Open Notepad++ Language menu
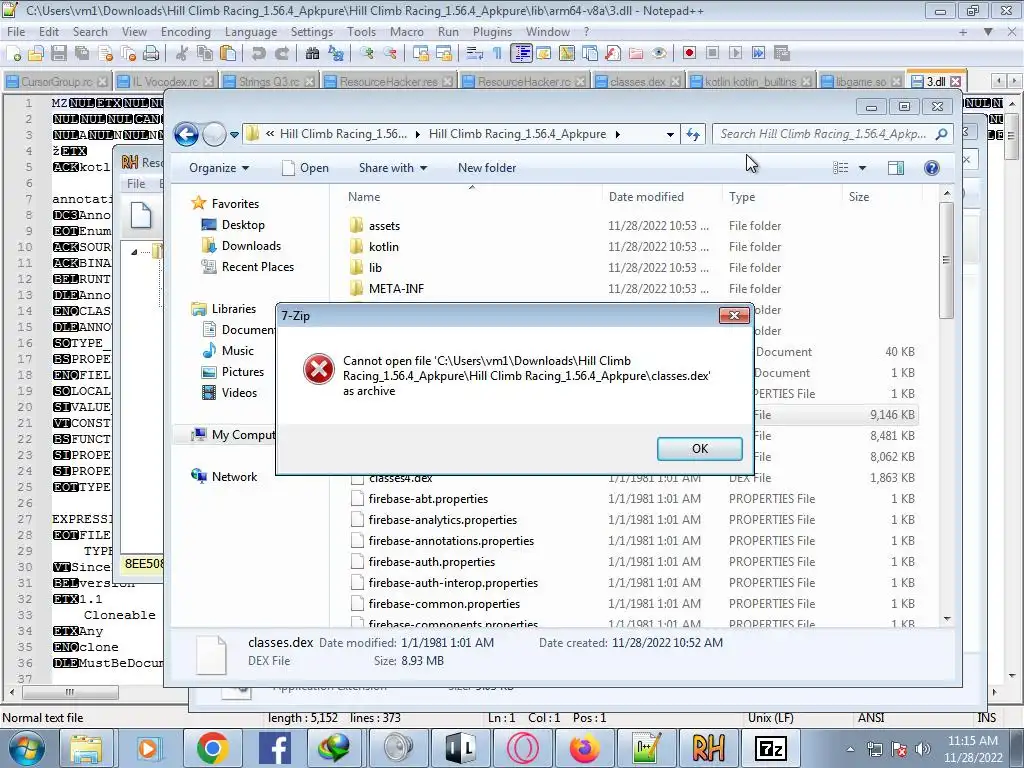The height and width of the screenshot is (768, 1024). pos(251,32)
